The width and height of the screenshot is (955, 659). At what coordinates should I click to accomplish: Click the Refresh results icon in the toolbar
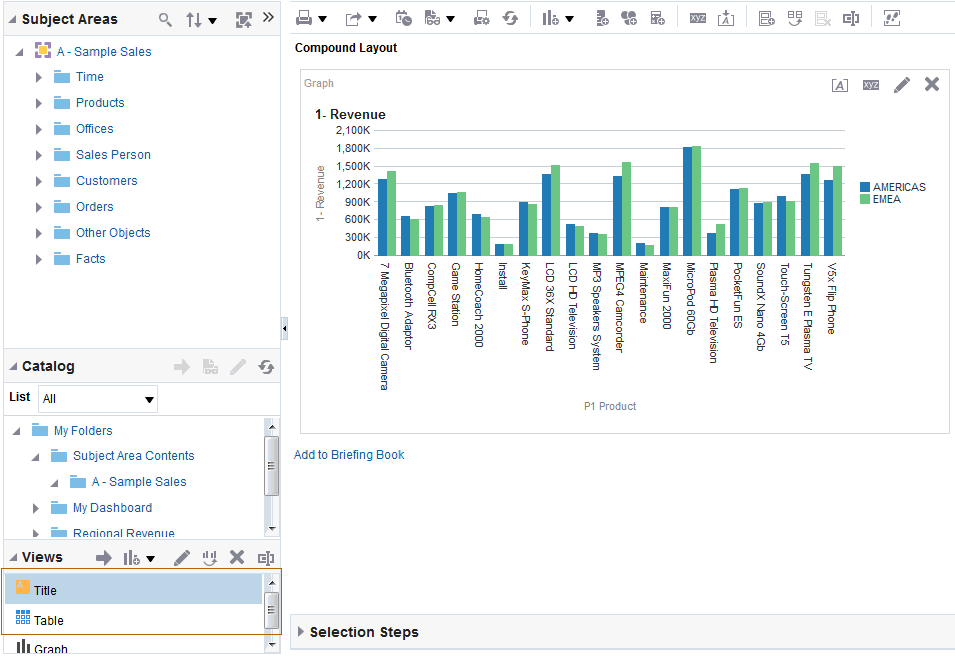click(x=510, y=18)
